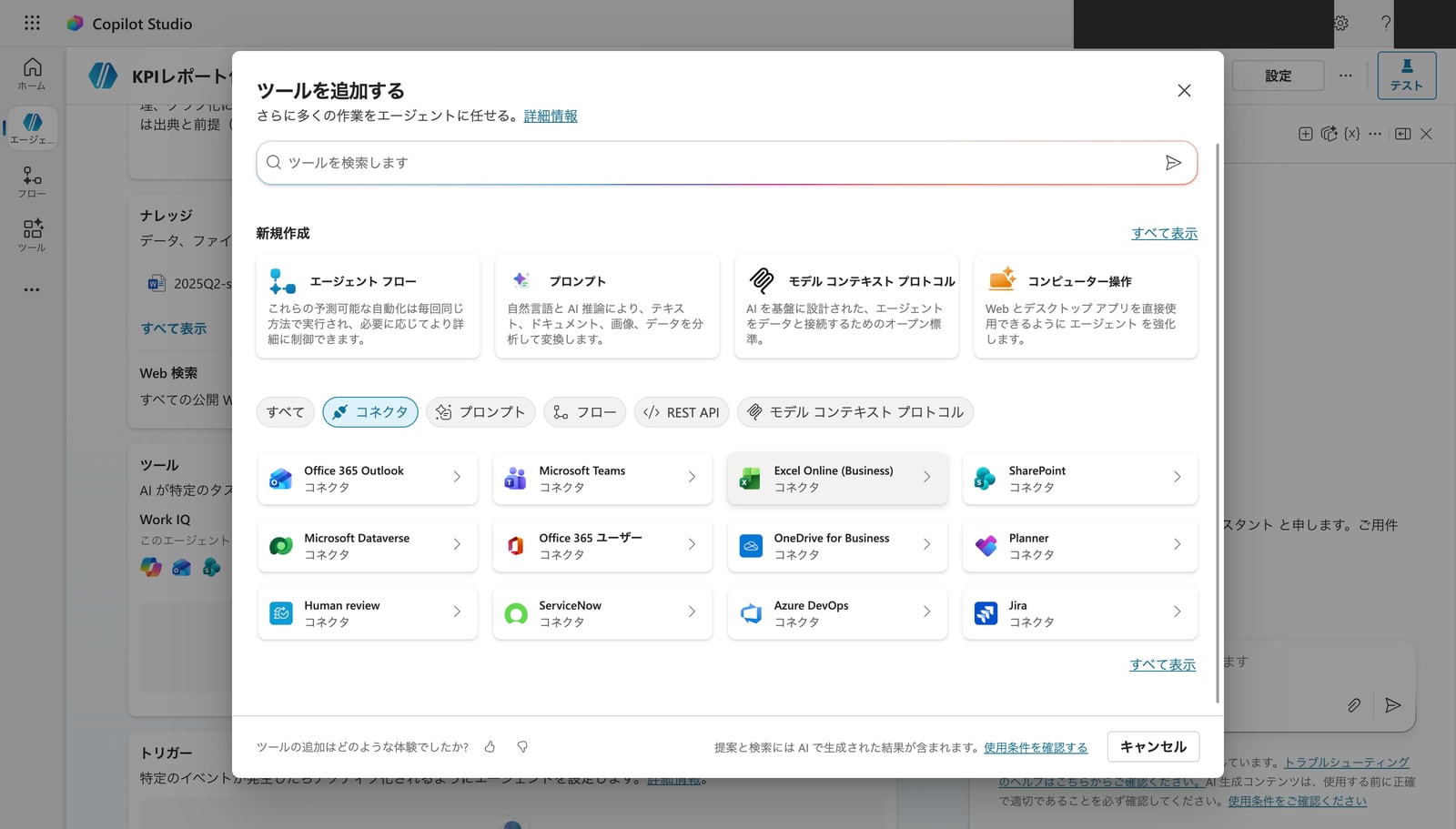Click the Microsoft Dataverse connector icon
Screen dimensions: 1456x829
point(280,546)
